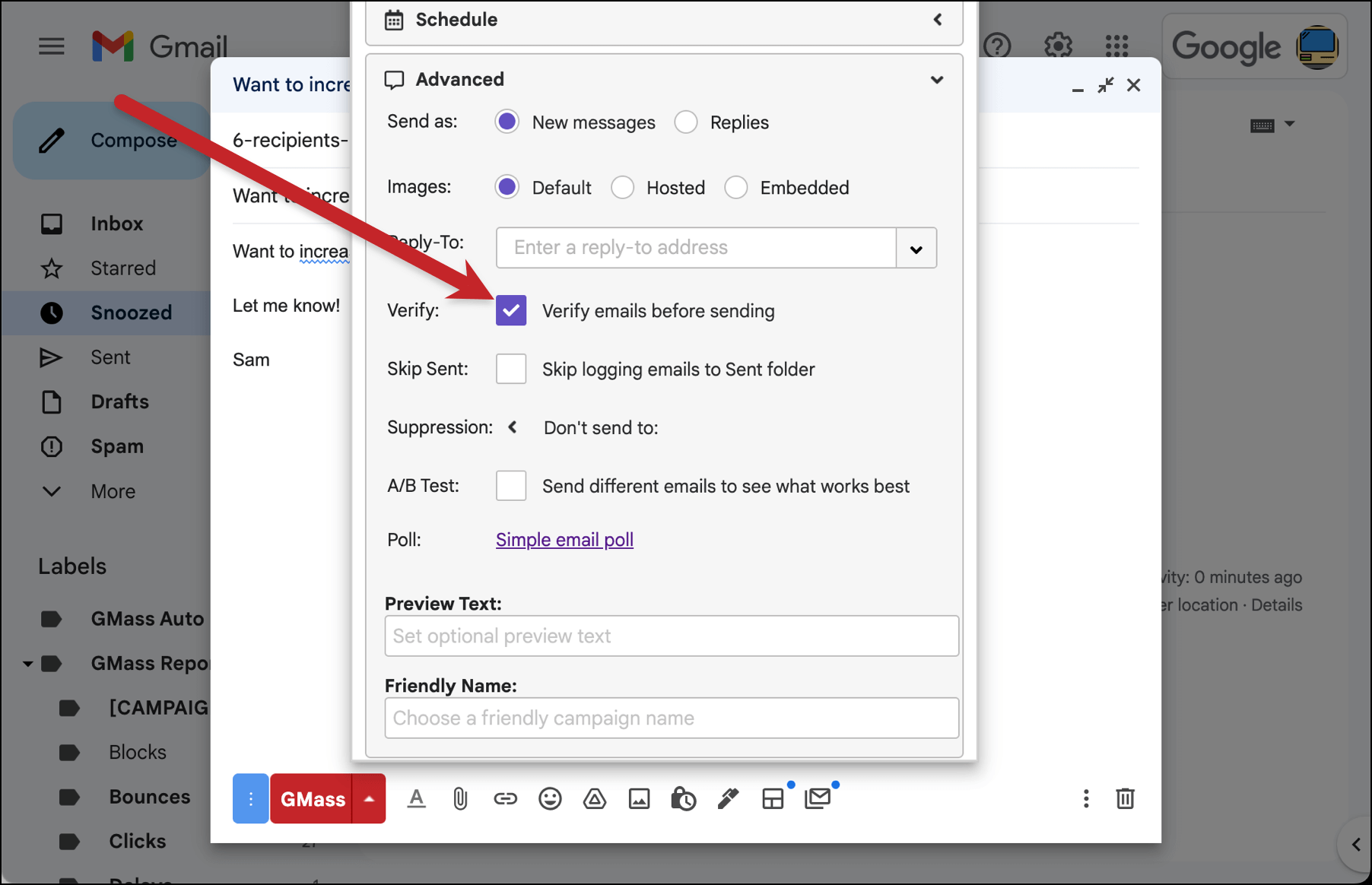Insert photo using the image icon
Image resolution: width=1372 pixels, height=885 pixels.
tap(639, 798)
